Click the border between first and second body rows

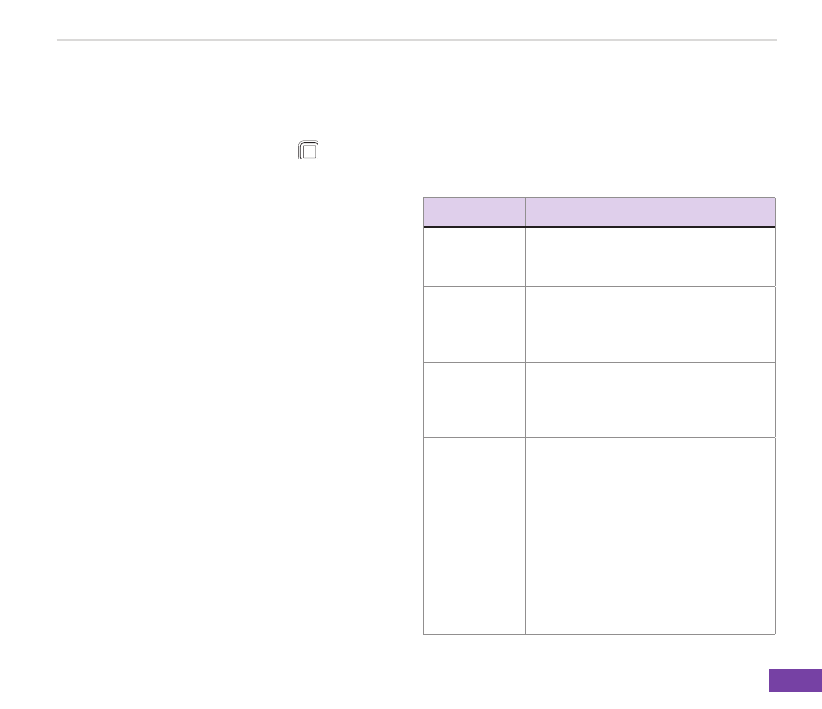coord(599,287)
